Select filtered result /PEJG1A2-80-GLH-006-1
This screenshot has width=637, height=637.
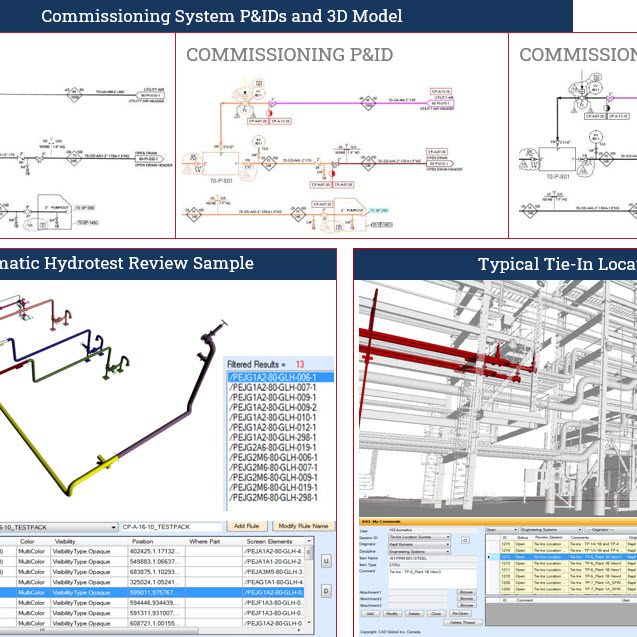(280, 377)
